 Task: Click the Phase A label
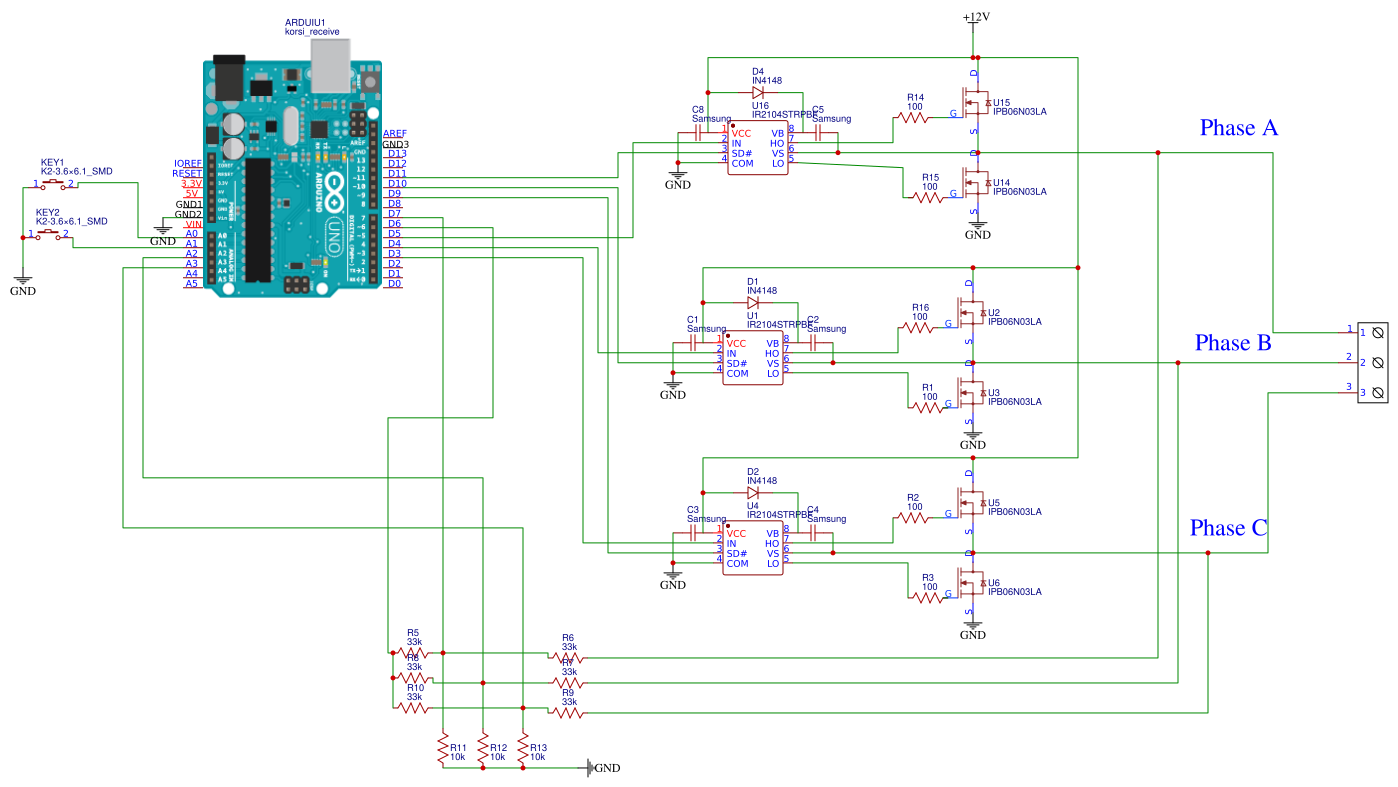[x=1237, y=127]
